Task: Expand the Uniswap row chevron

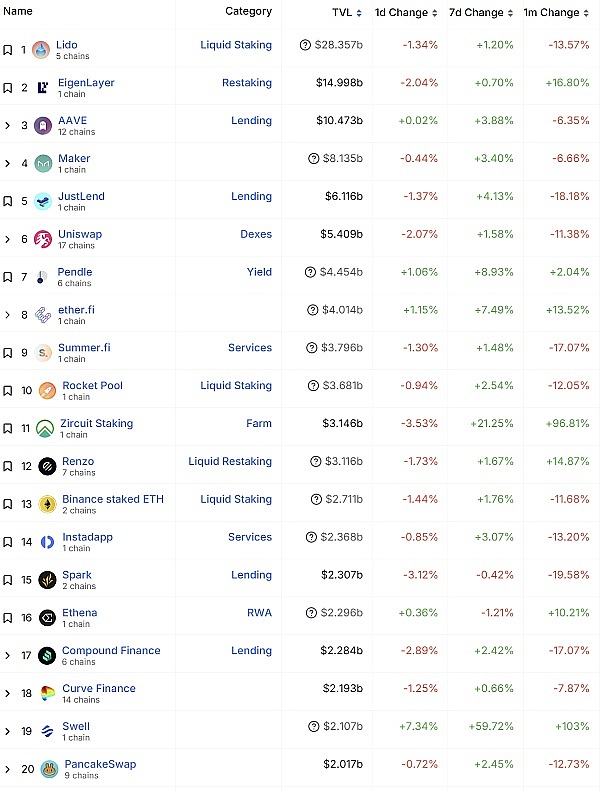Action: pyautogui.click(x=8, y=239)
